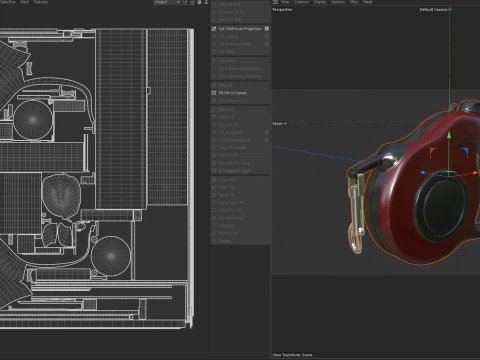
Task: Open the Filter menu in viewport
Action: click(x=354, y=2)
